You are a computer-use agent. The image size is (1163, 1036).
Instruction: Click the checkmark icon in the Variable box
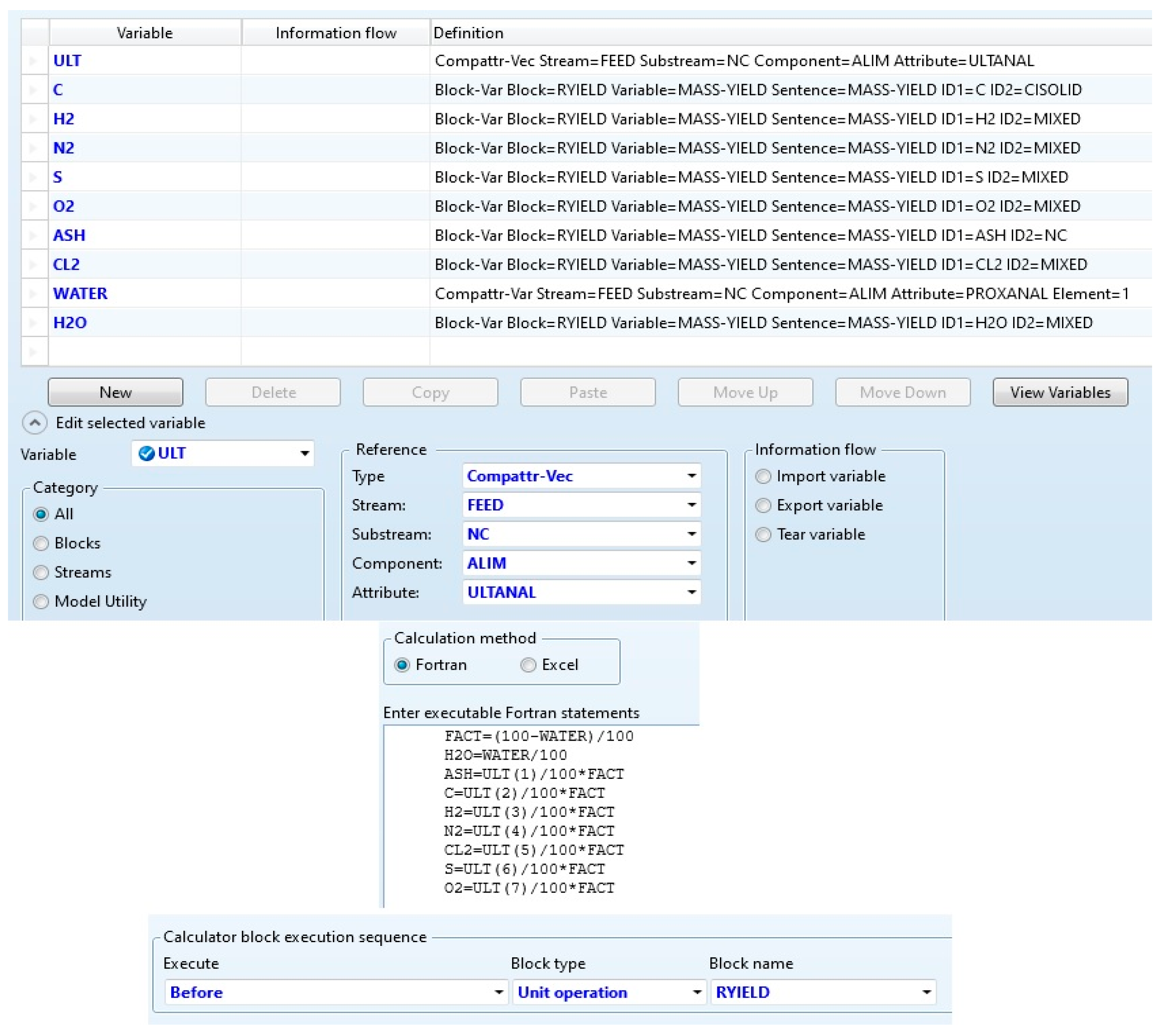pos(146,454)
